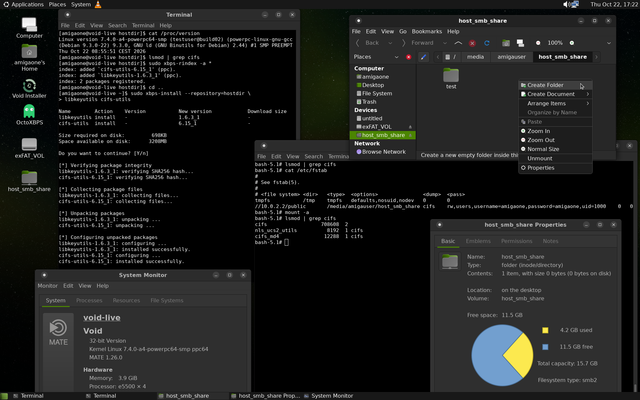Open the Forward history dropdown arrow
The height and width of the screenshot is (400, 640).
coord(445,43)
